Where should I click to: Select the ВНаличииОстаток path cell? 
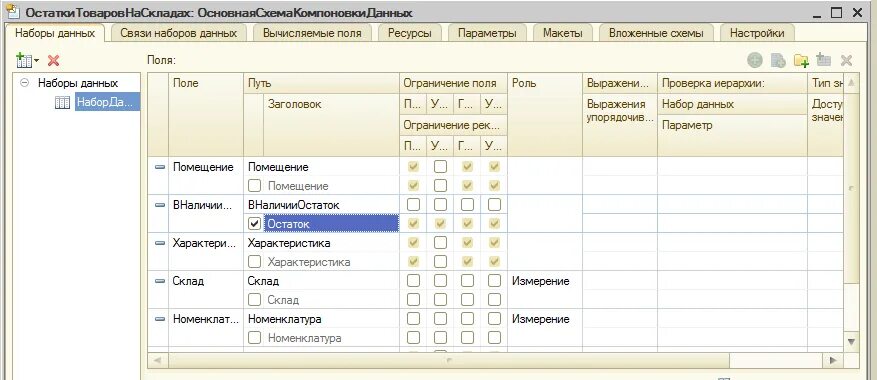click(321, 205)
